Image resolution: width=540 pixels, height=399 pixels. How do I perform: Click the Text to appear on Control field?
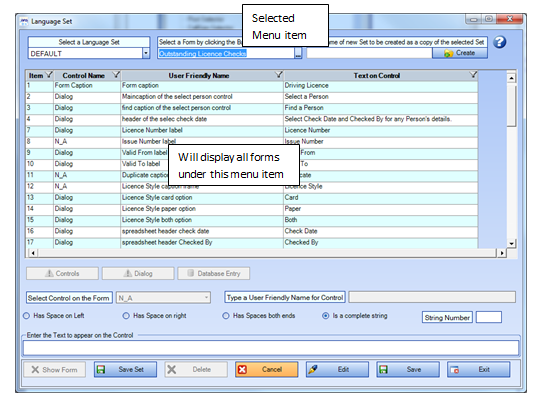[x=271, y=348]
